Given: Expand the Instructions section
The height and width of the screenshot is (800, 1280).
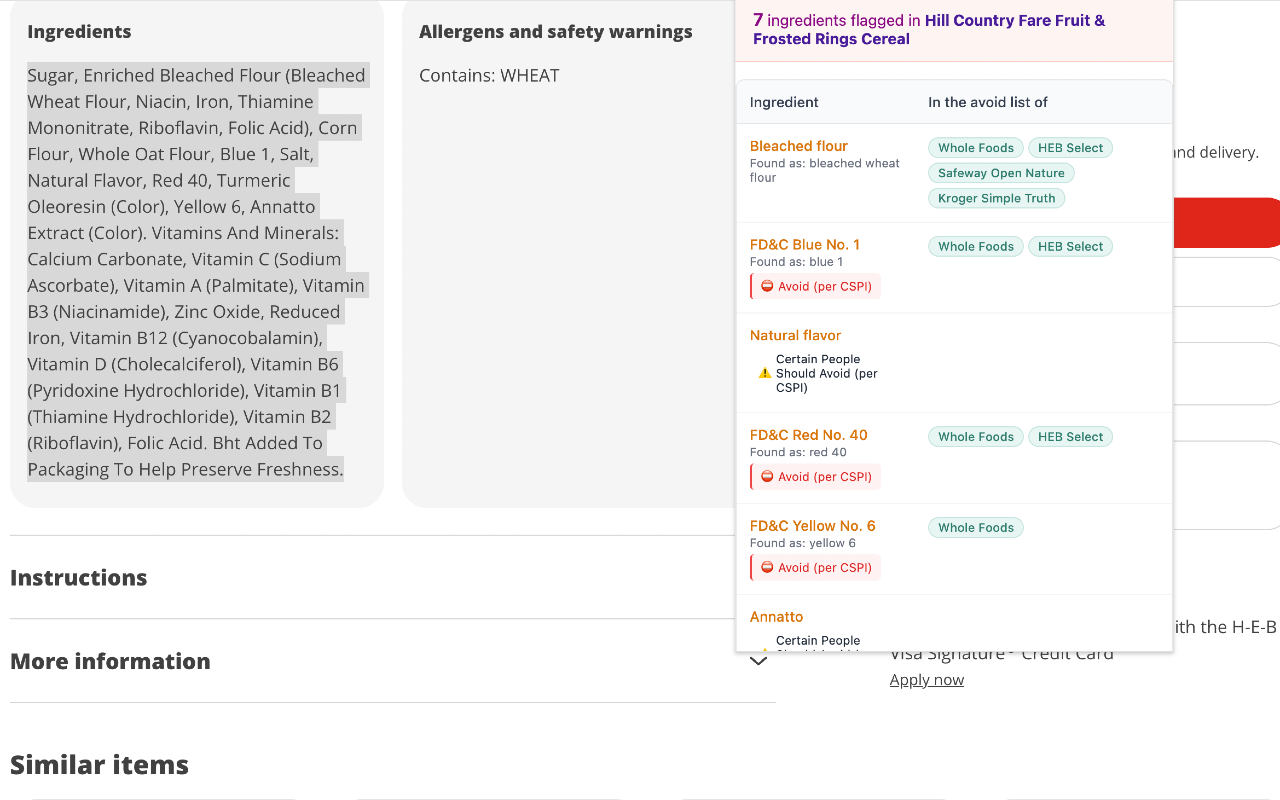Looking at the screenshot, I should click(x=78, y=577).
